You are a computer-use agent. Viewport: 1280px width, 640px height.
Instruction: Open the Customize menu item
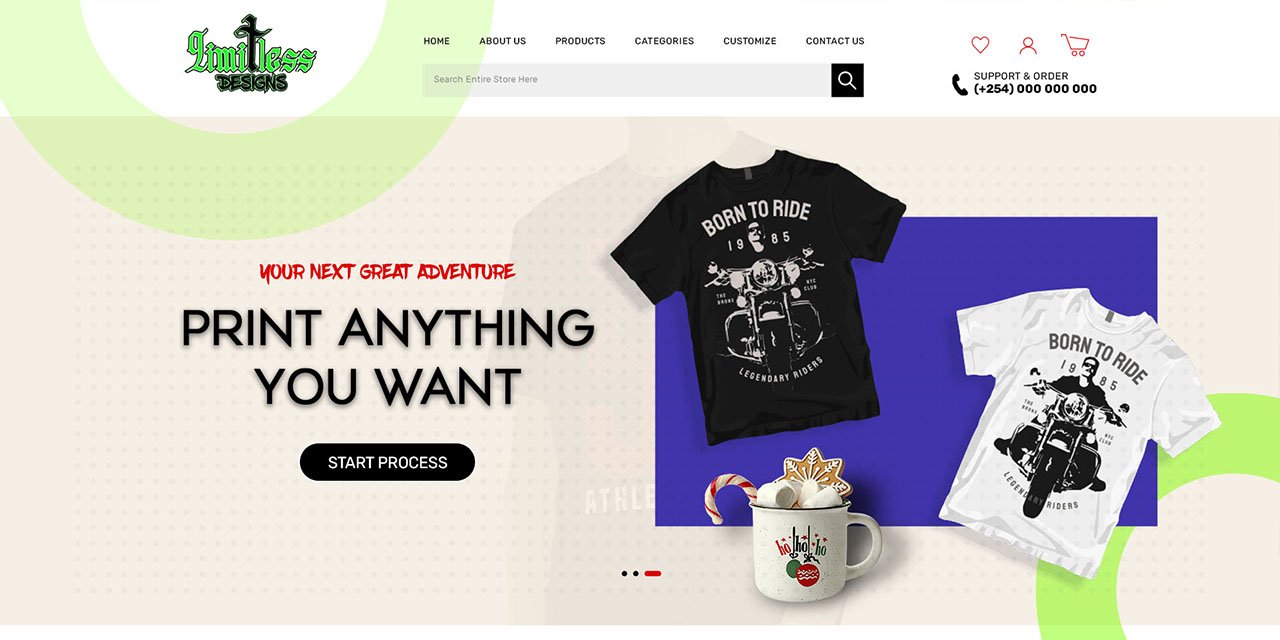pos(750,41)
